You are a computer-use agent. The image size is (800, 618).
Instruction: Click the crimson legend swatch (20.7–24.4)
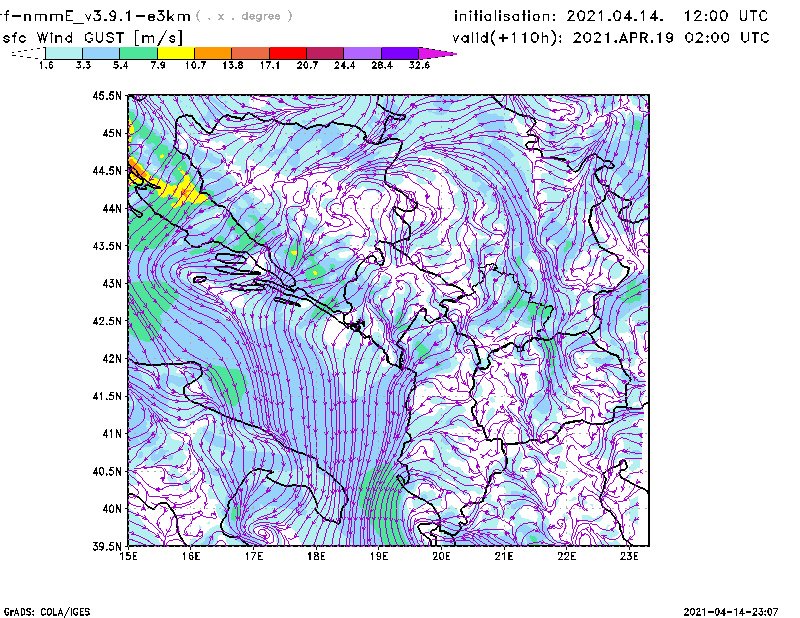click(x=325, y=53)
